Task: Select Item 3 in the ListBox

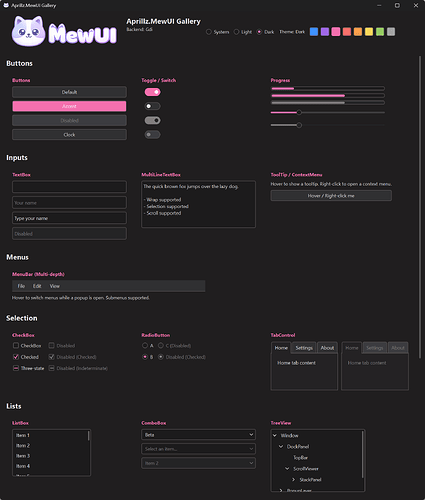Action: tap(50, 456)
